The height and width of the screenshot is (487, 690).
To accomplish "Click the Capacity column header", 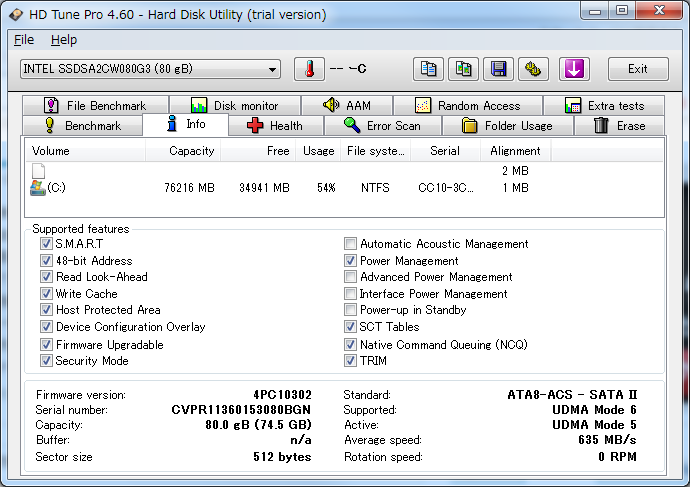I will click(x=183, y=151).
